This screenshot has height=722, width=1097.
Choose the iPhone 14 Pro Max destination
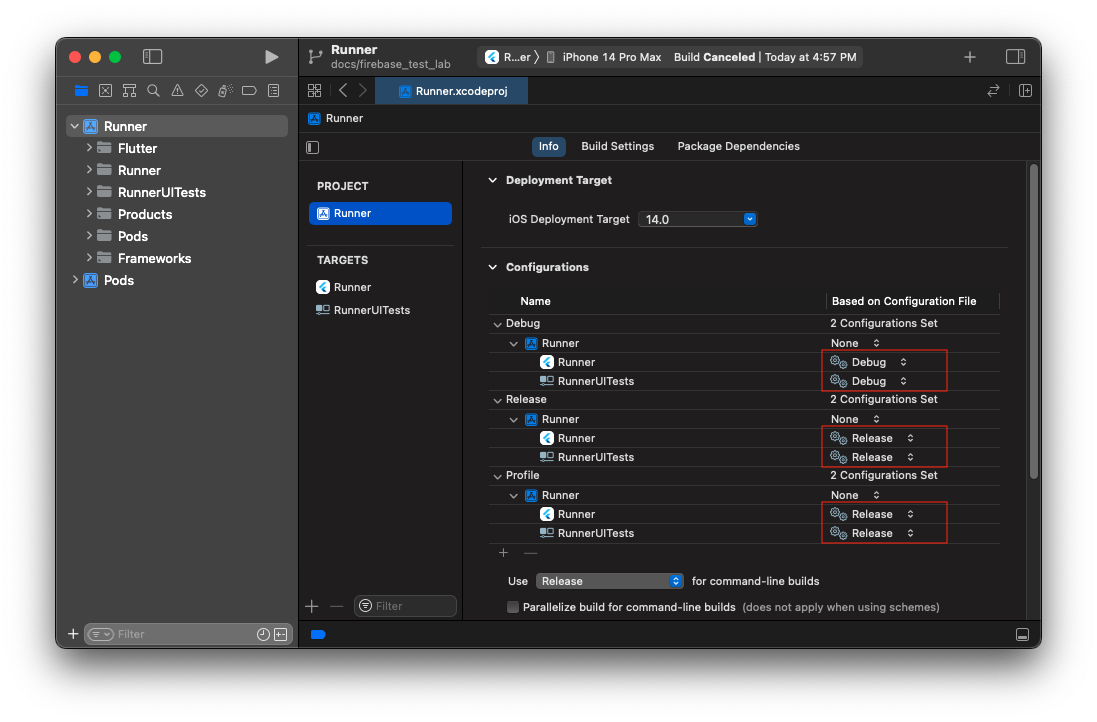click(x=604, y=57)
